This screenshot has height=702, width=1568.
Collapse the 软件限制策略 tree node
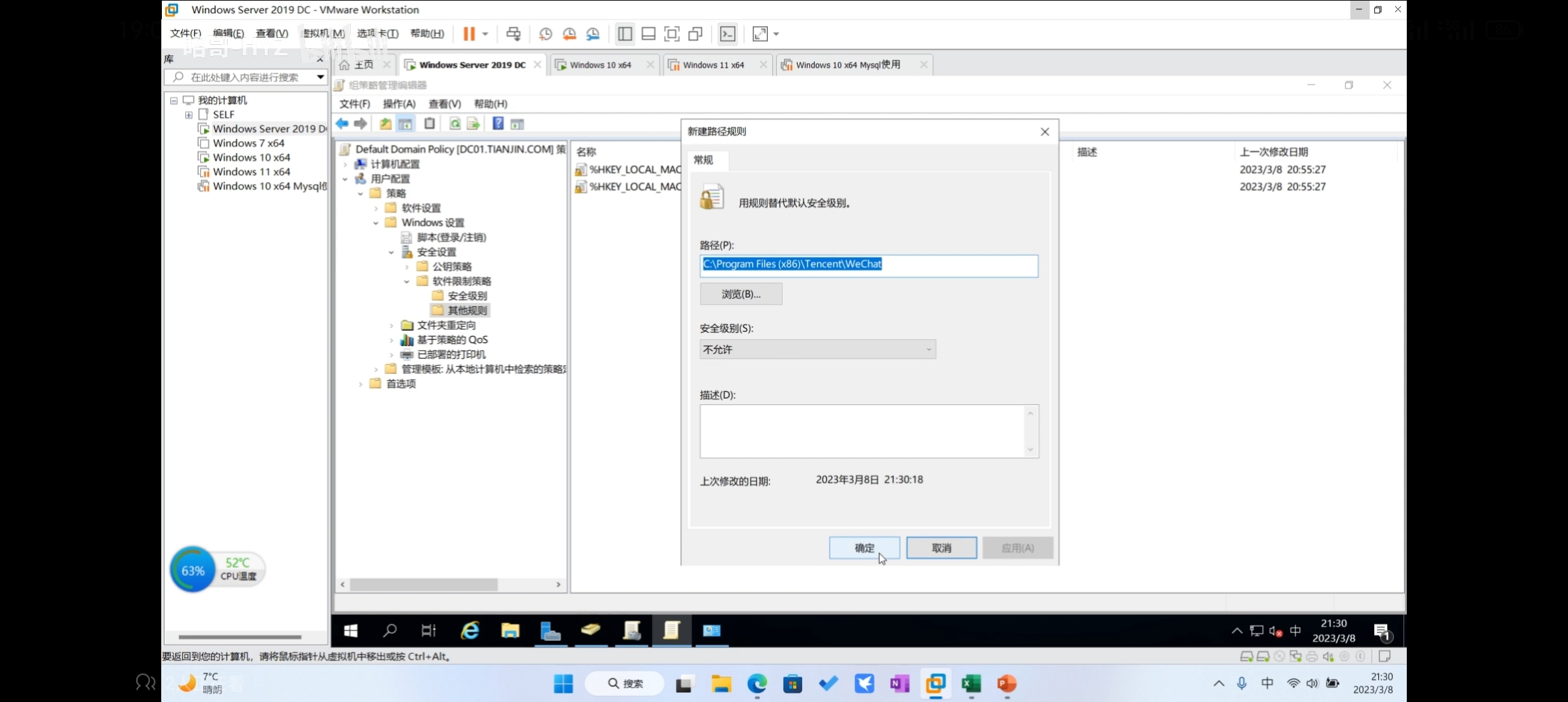coord(407,281)
